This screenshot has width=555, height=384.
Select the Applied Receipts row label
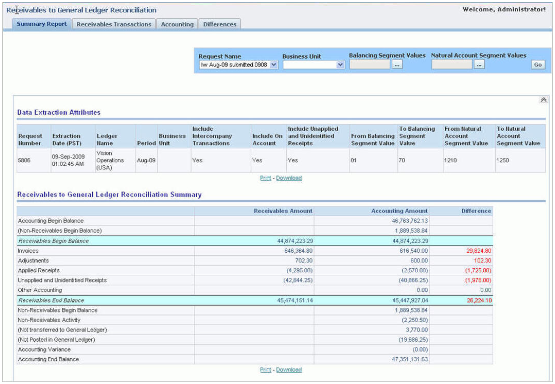[x=39, y=271]
